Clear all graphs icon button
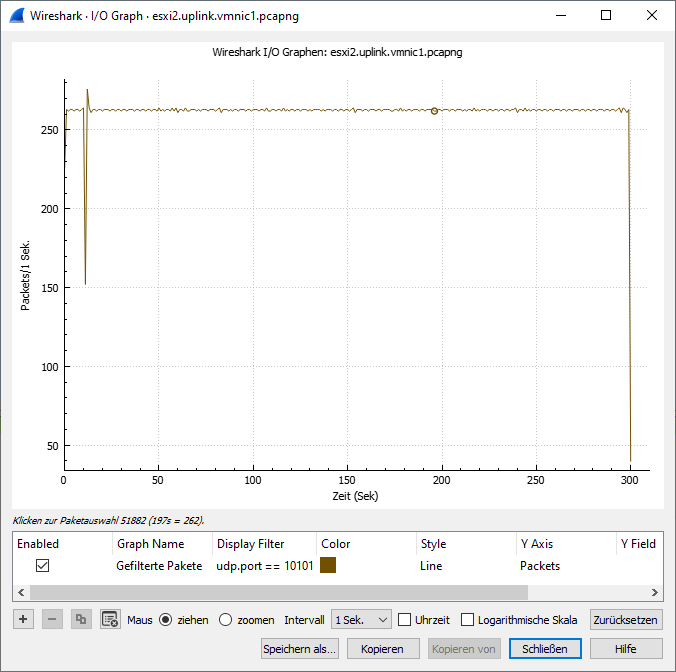The height and width of the screenshot is (672, 676). [110, 619]
